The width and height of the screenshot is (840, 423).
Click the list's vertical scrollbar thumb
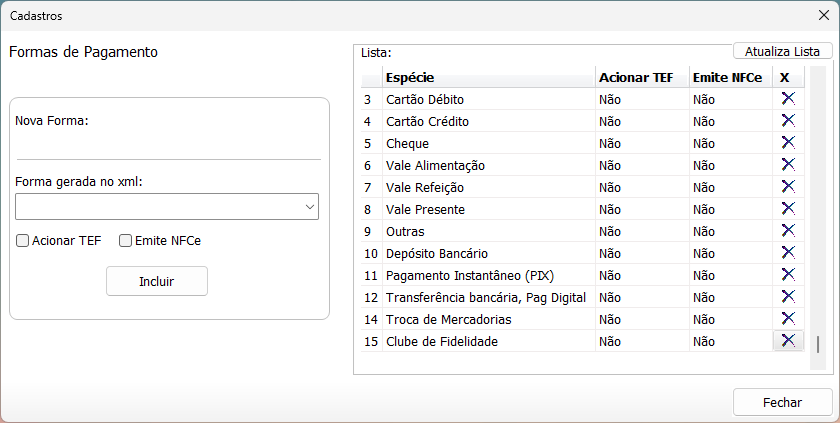(817, 345)
